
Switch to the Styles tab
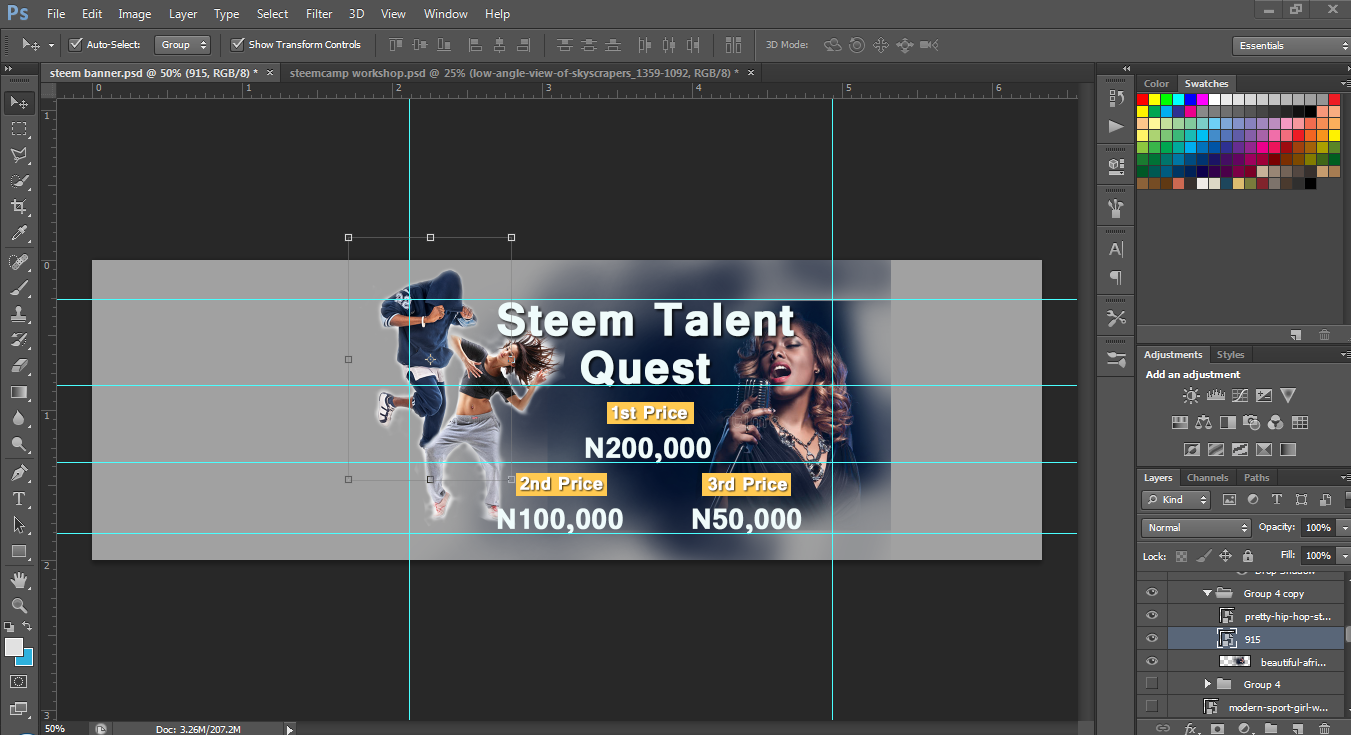[1230, 355]
